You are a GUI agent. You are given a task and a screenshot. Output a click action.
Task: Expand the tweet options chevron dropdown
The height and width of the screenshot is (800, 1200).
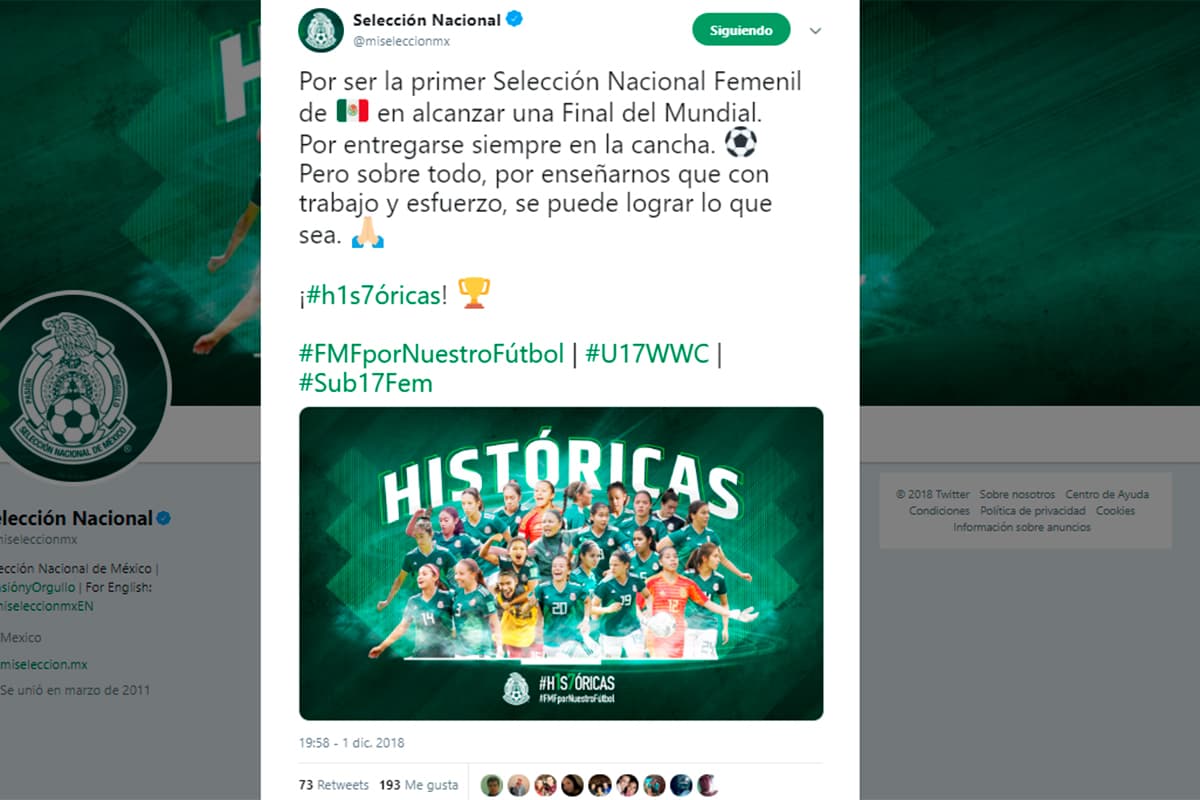coord(815,31)
